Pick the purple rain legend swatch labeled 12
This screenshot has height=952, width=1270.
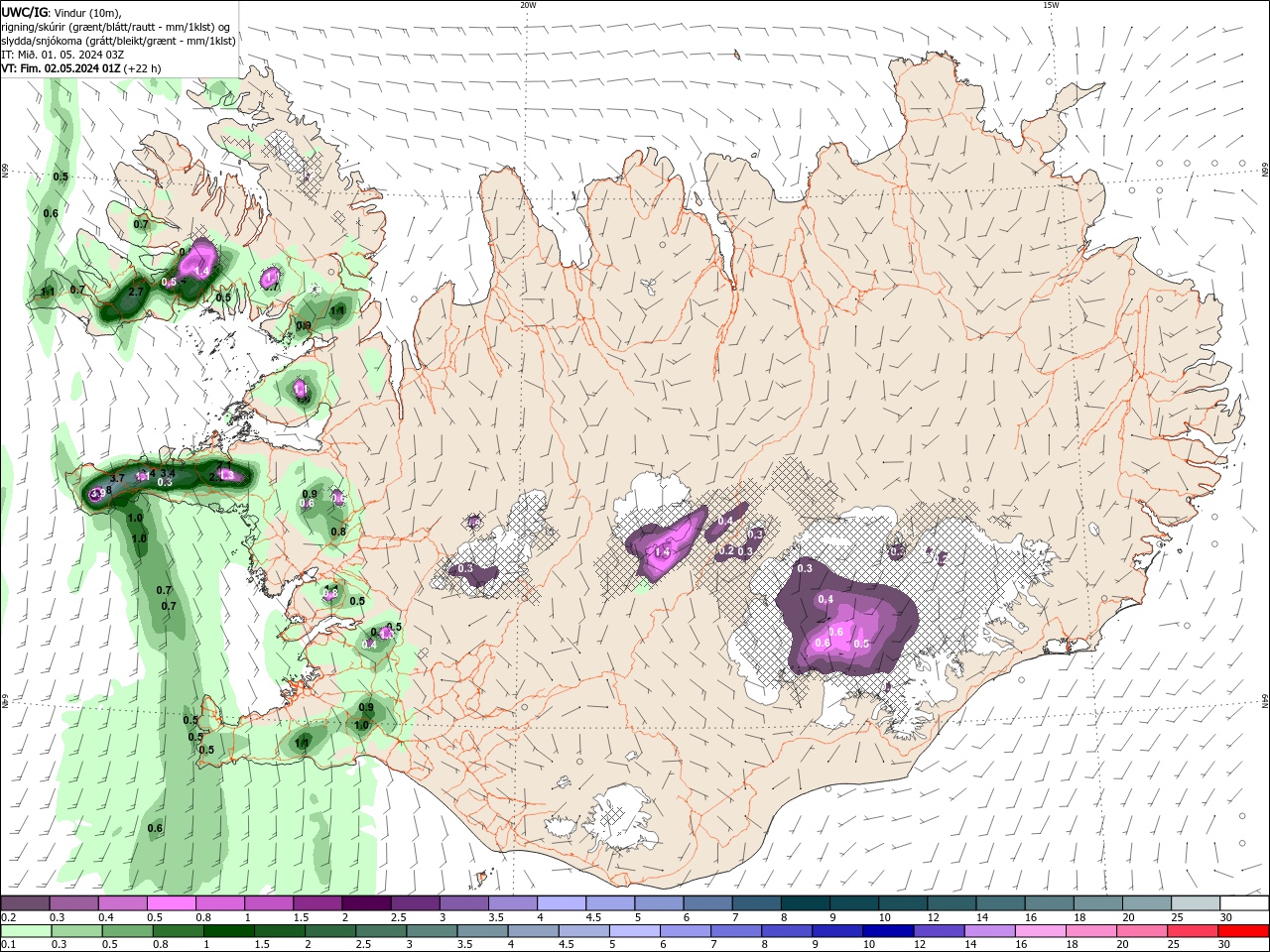[939, 931]
